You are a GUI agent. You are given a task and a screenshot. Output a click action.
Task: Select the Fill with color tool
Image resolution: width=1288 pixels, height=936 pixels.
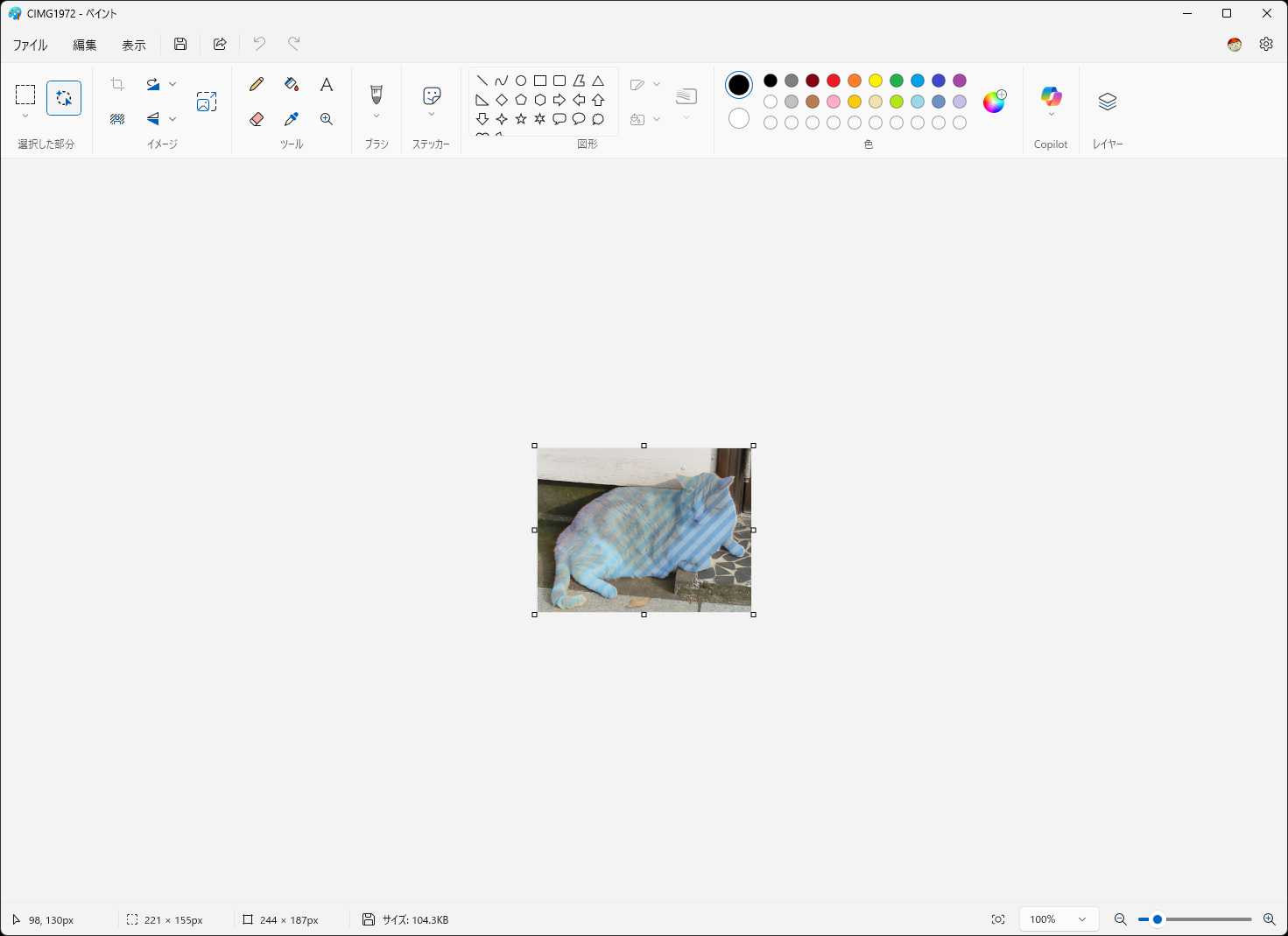tap(291, 84)
